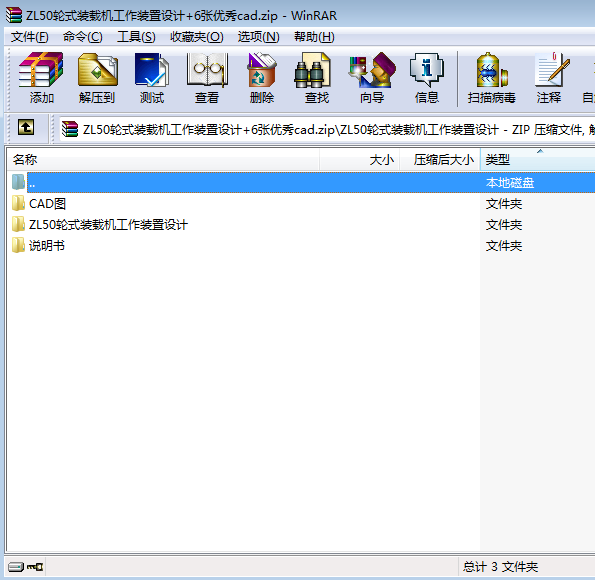The image size is (595, 580).
Task: Open the 工具(S) menu
Action: (x=136, y=37)
